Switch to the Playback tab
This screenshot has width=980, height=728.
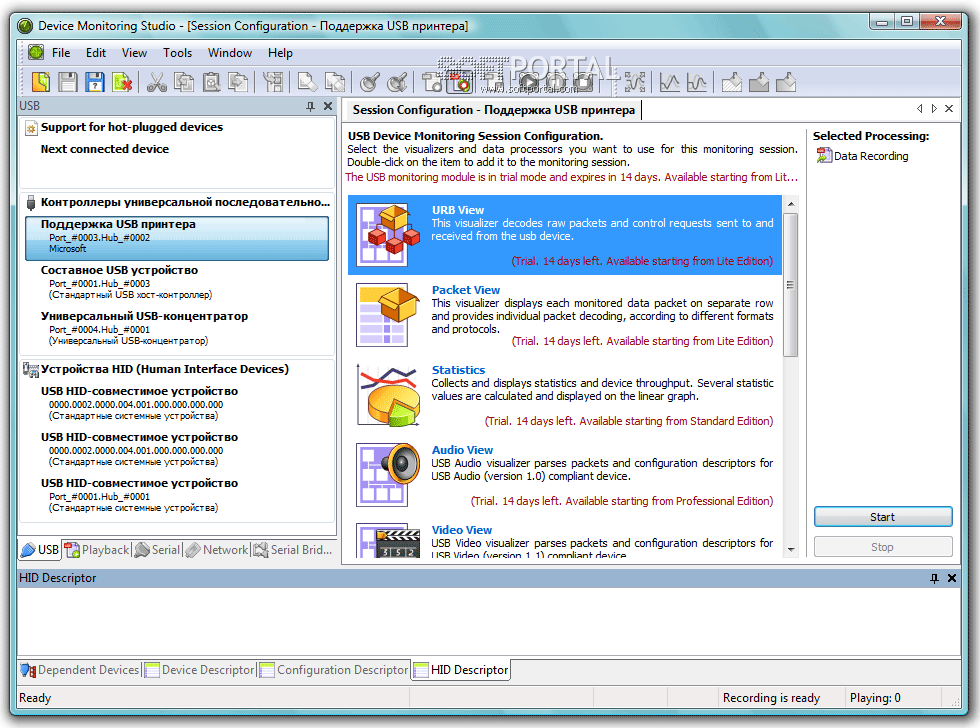[97, 550]
